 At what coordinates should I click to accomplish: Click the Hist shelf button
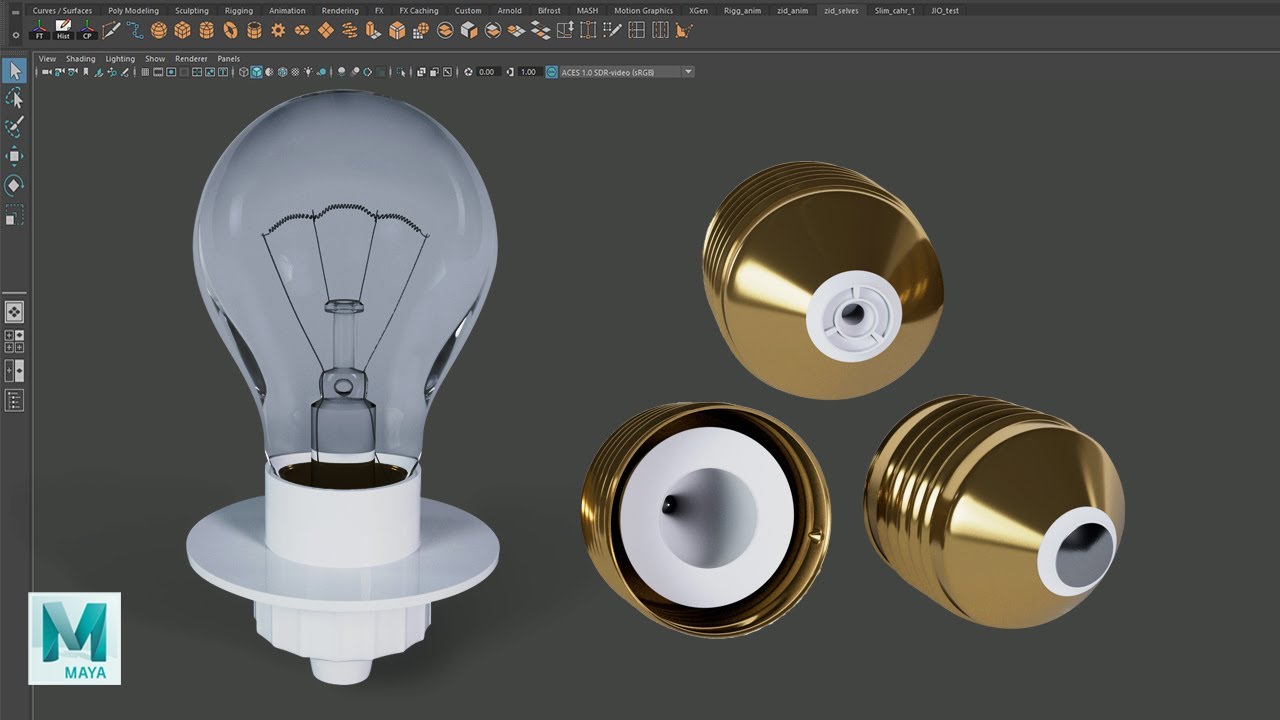pos(63,30)
